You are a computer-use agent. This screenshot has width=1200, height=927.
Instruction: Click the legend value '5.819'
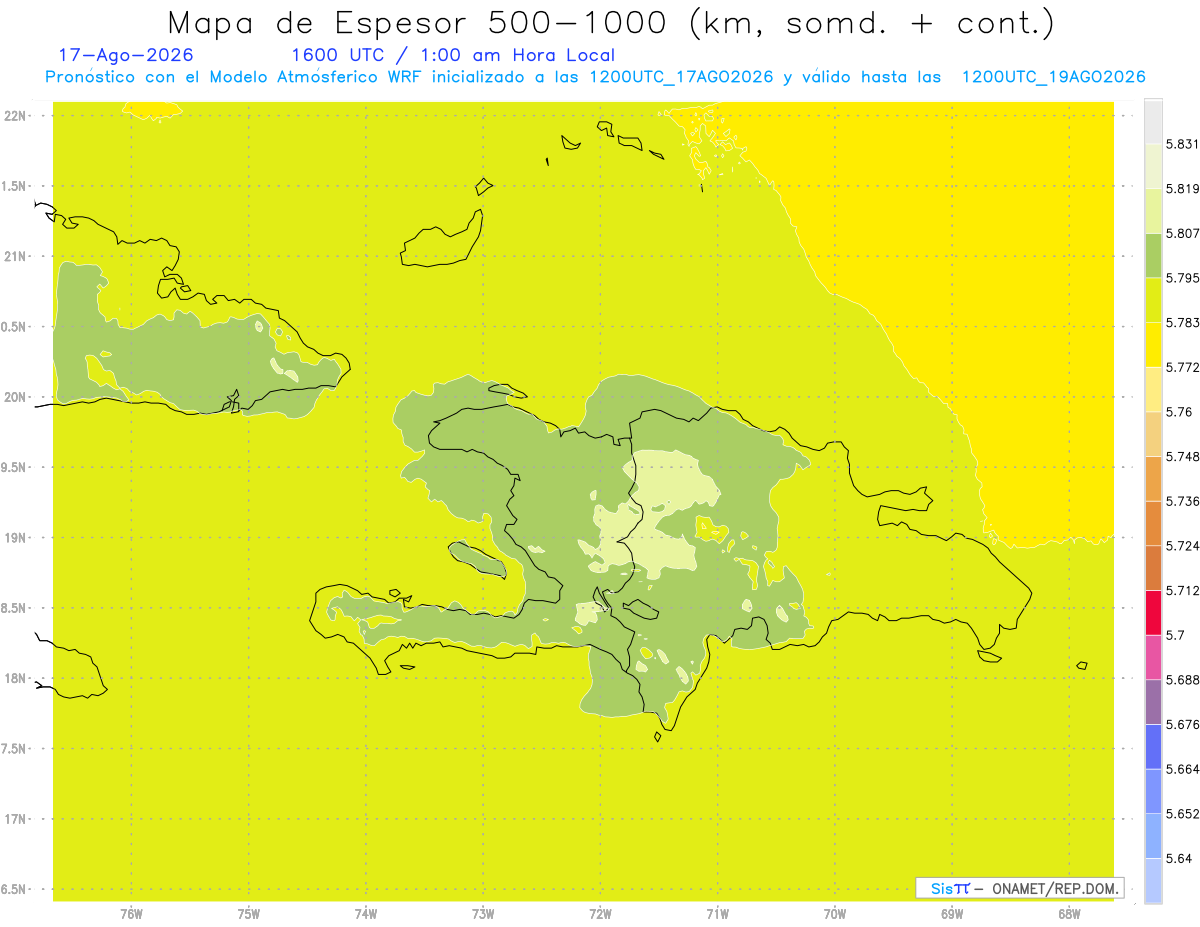tap(1183, 189)
